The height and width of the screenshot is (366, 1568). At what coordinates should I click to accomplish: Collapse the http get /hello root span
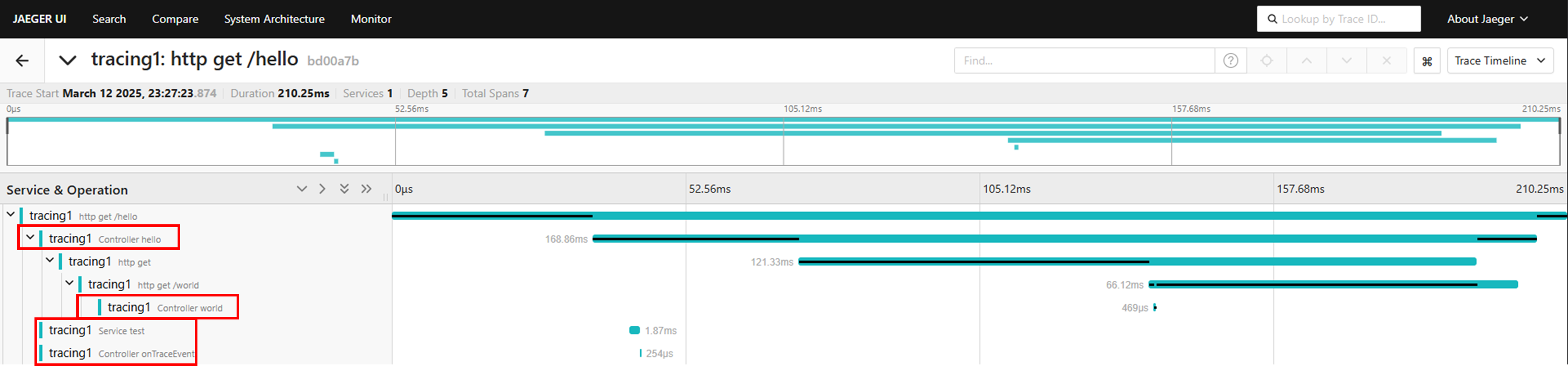click(x=10, y=214)
